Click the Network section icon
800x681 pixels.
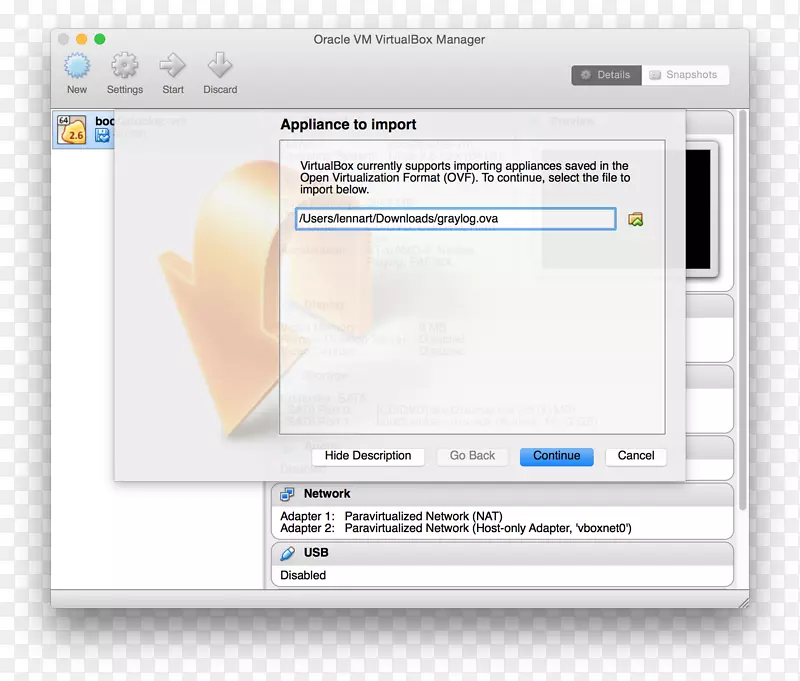click(288, 494)
